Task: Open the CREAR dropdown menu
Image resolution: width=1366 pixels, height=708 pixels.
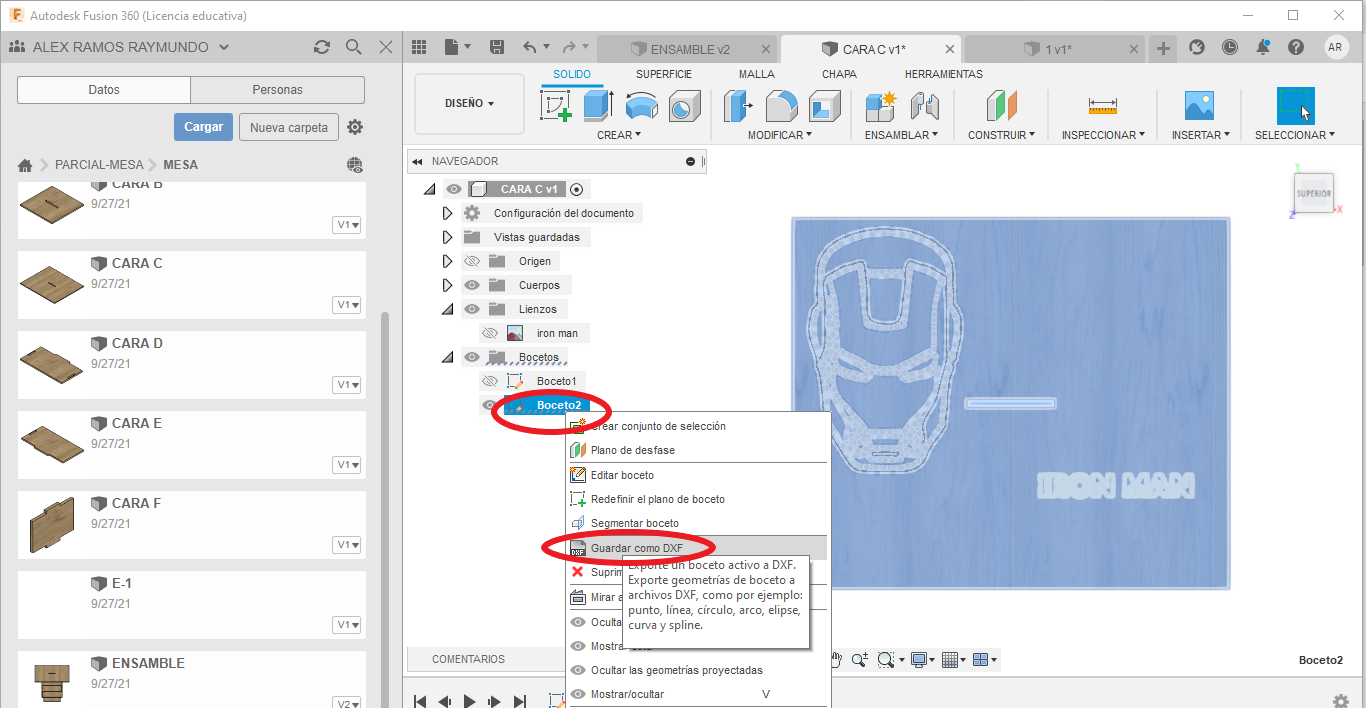Action: (x=619, y=135)
